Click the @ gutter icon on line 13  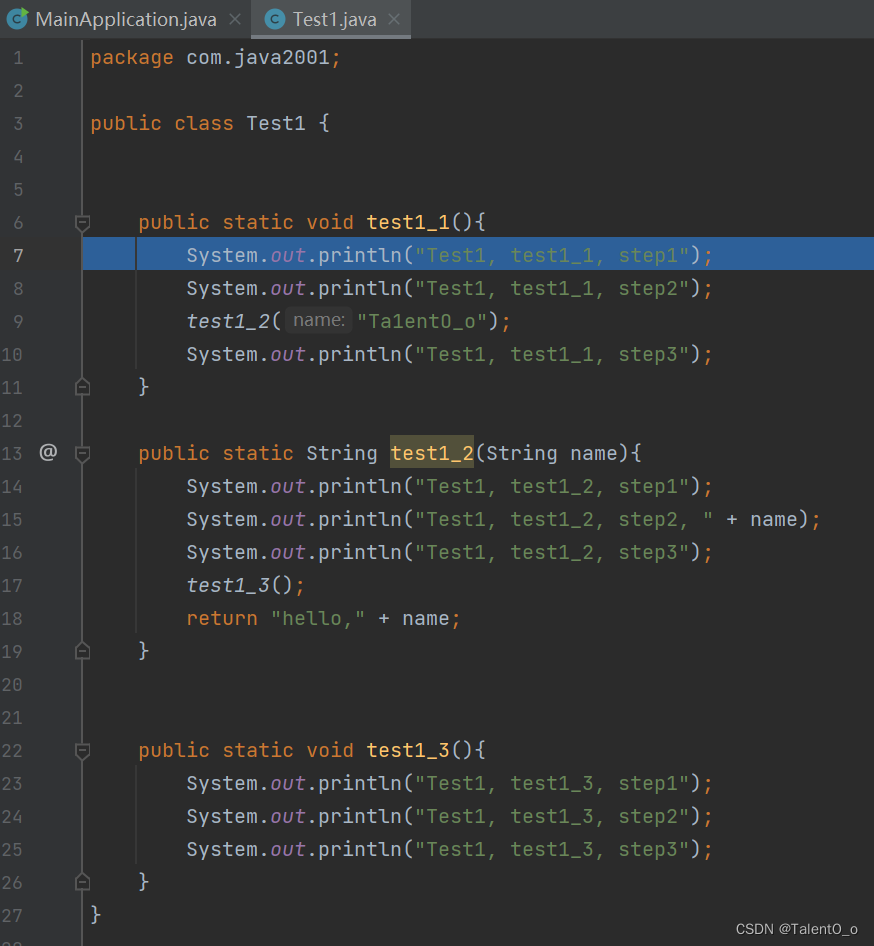[48, 452]
